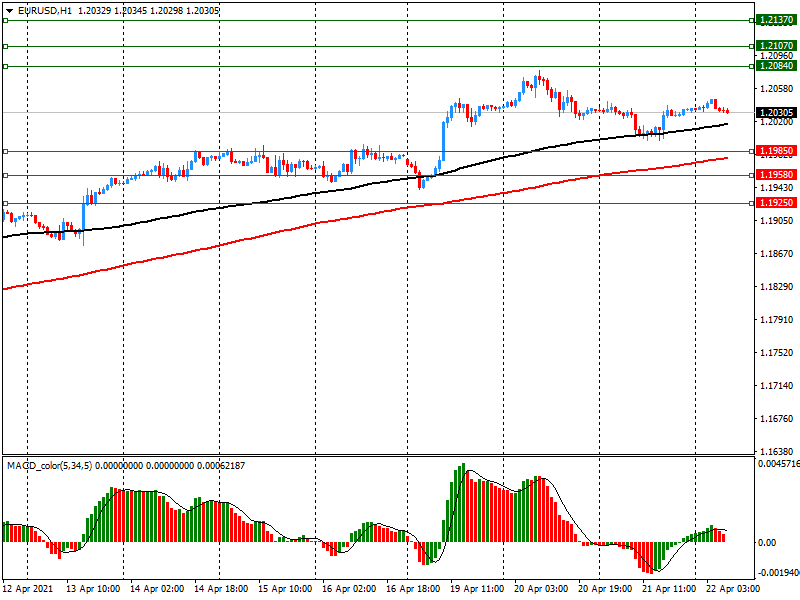Click the 15 Apr 10:00 time label
The width and height of the screenshot is (800, 600).
pyautogui.click(x=285, y=589)
